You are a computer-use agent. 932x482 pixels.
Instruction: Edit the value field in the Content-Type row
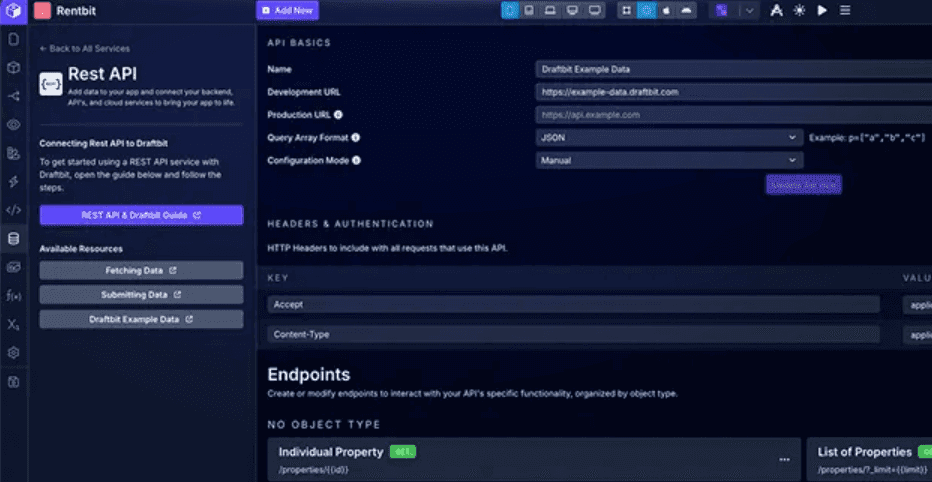(917, 335)
